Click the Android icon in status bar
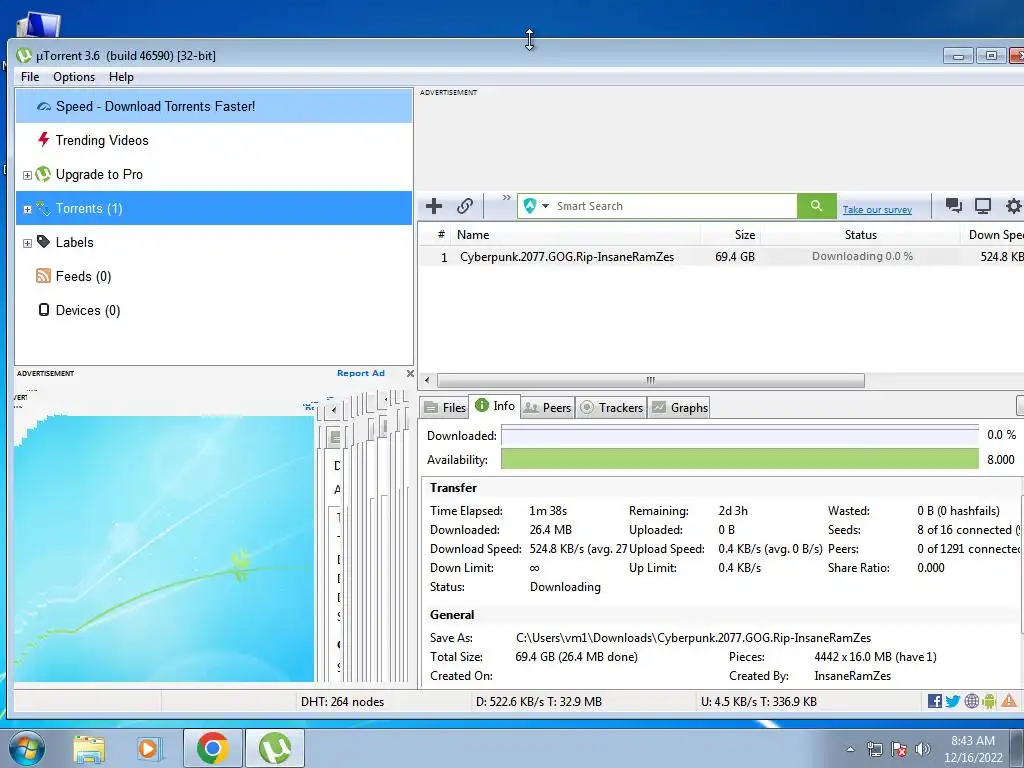The width and height of the screenshot is (1024, 768). pos(989,701)
